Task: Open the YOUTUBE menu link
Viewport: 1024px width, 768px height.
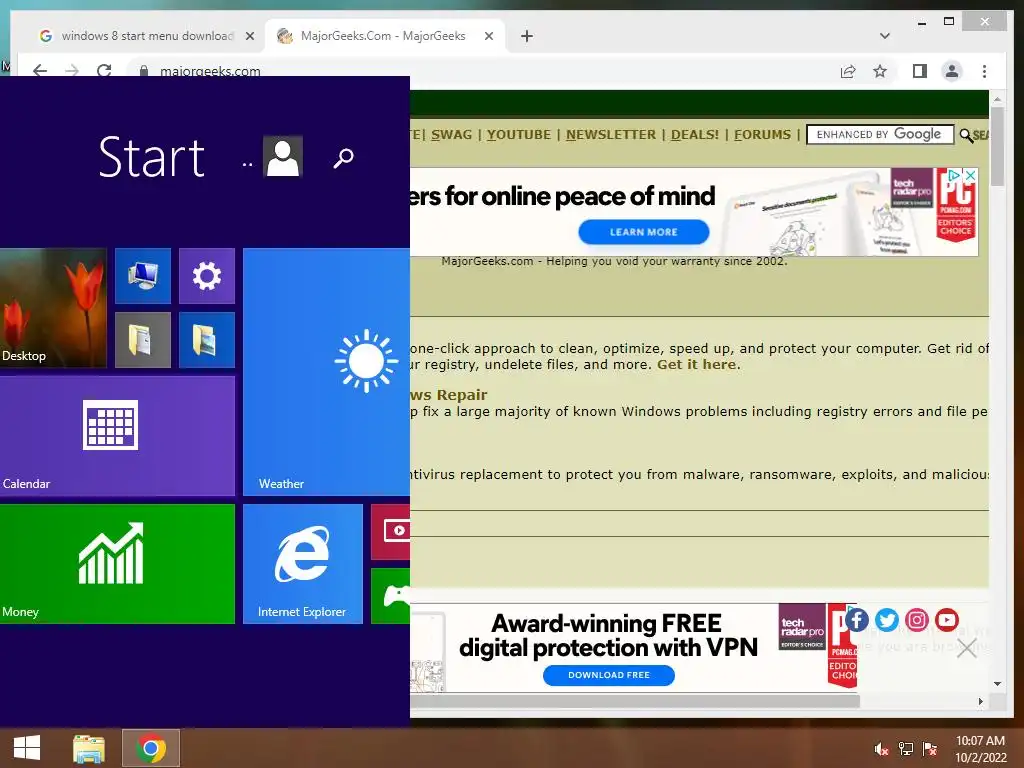Action: pyautogui.click(x=519, y=135)
